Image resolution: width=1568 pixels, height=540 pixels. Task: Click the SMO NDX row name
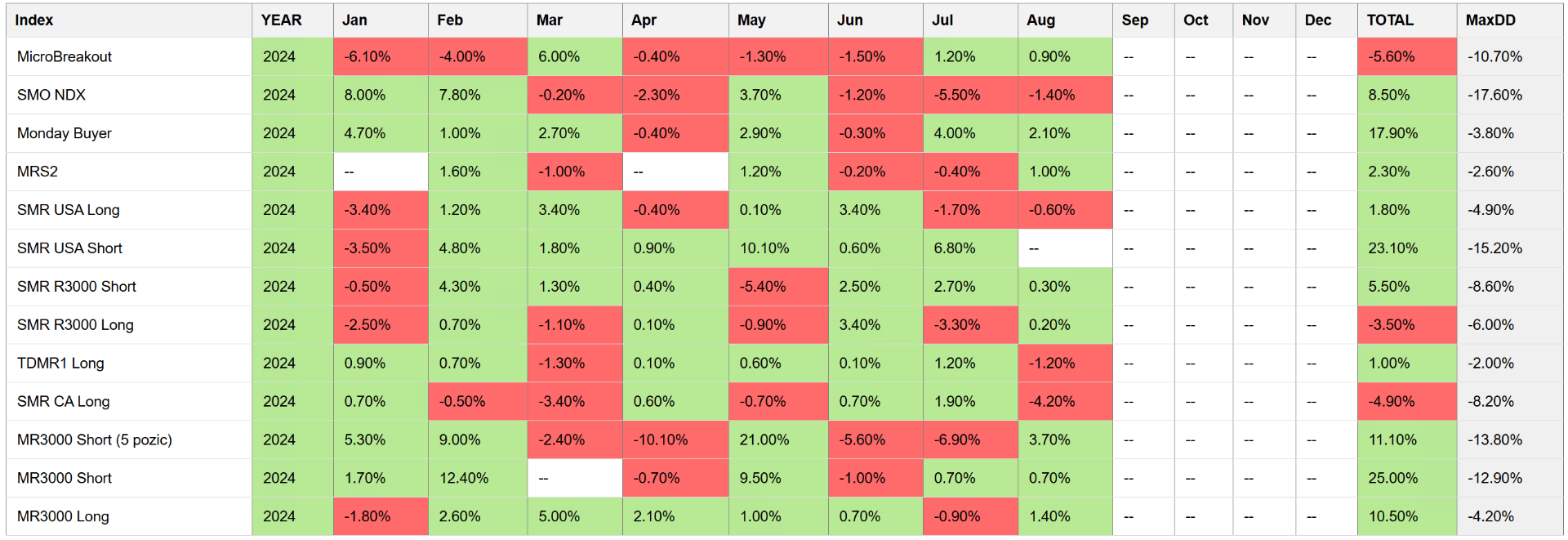point(51,96)
